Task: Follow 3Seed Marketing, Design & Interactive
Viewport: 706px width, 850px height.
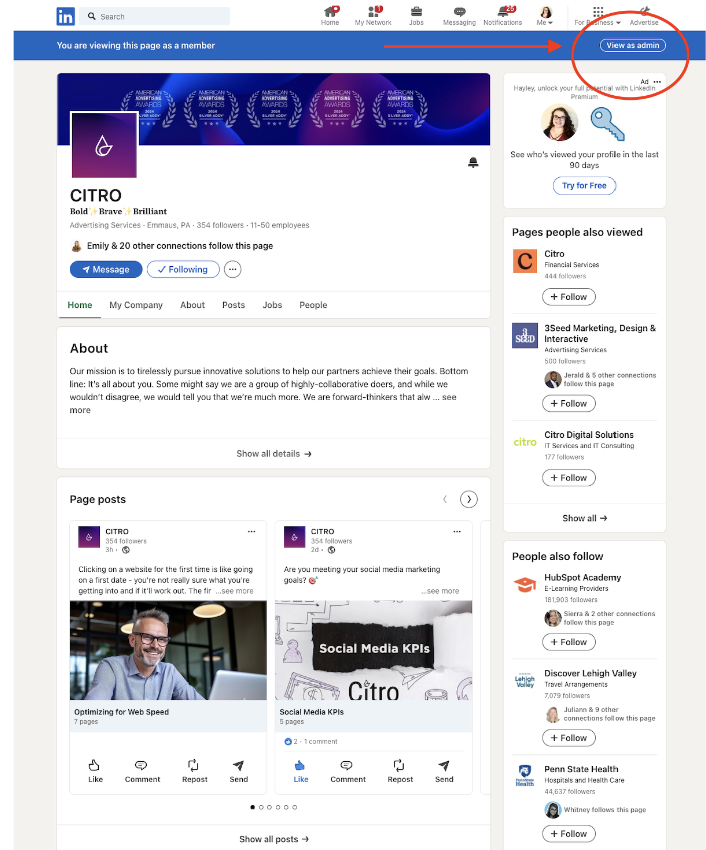Action: pos(569,404)
